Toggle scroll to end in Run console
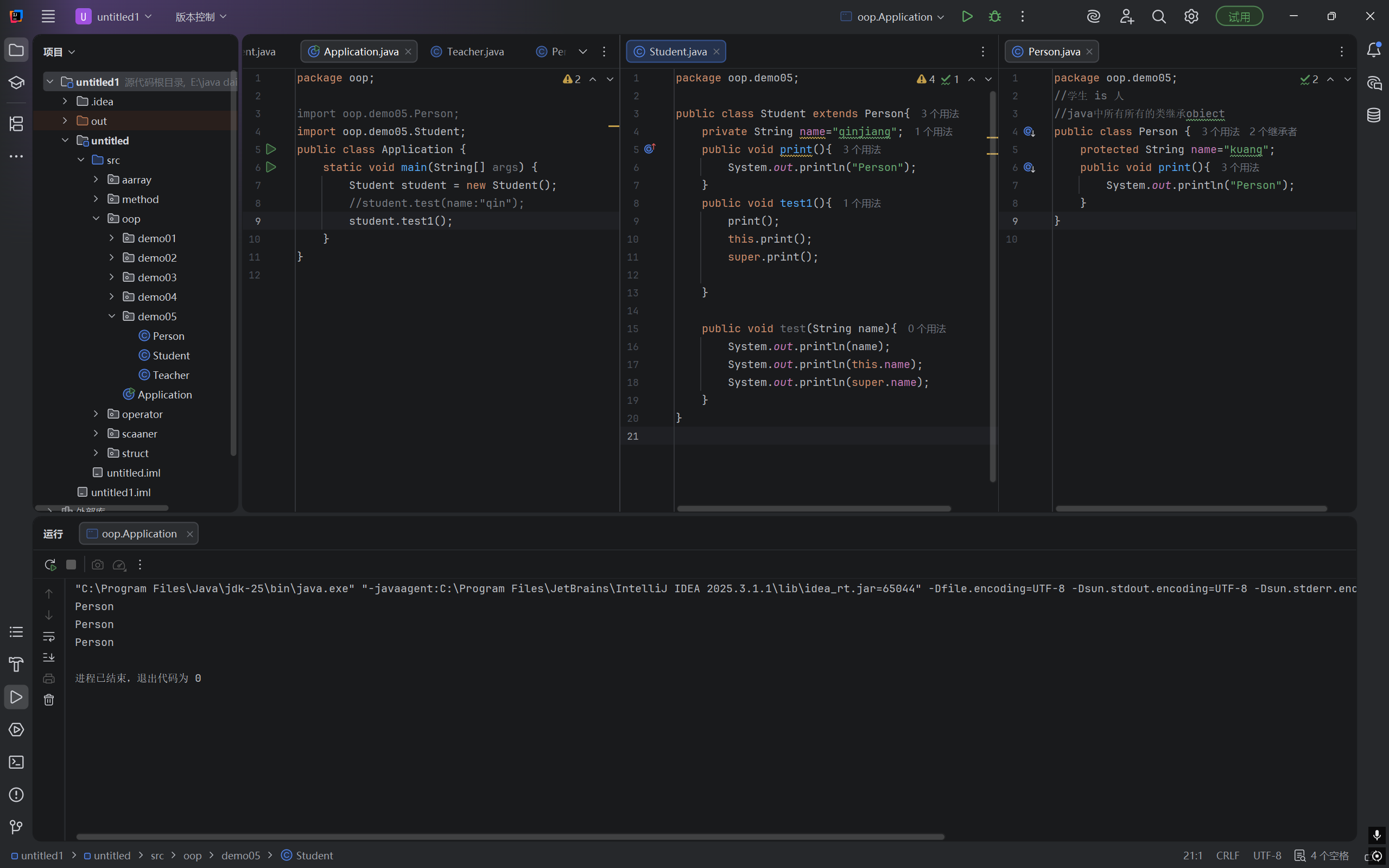The width and height of the screenshot is (1389, 868). 49,657
